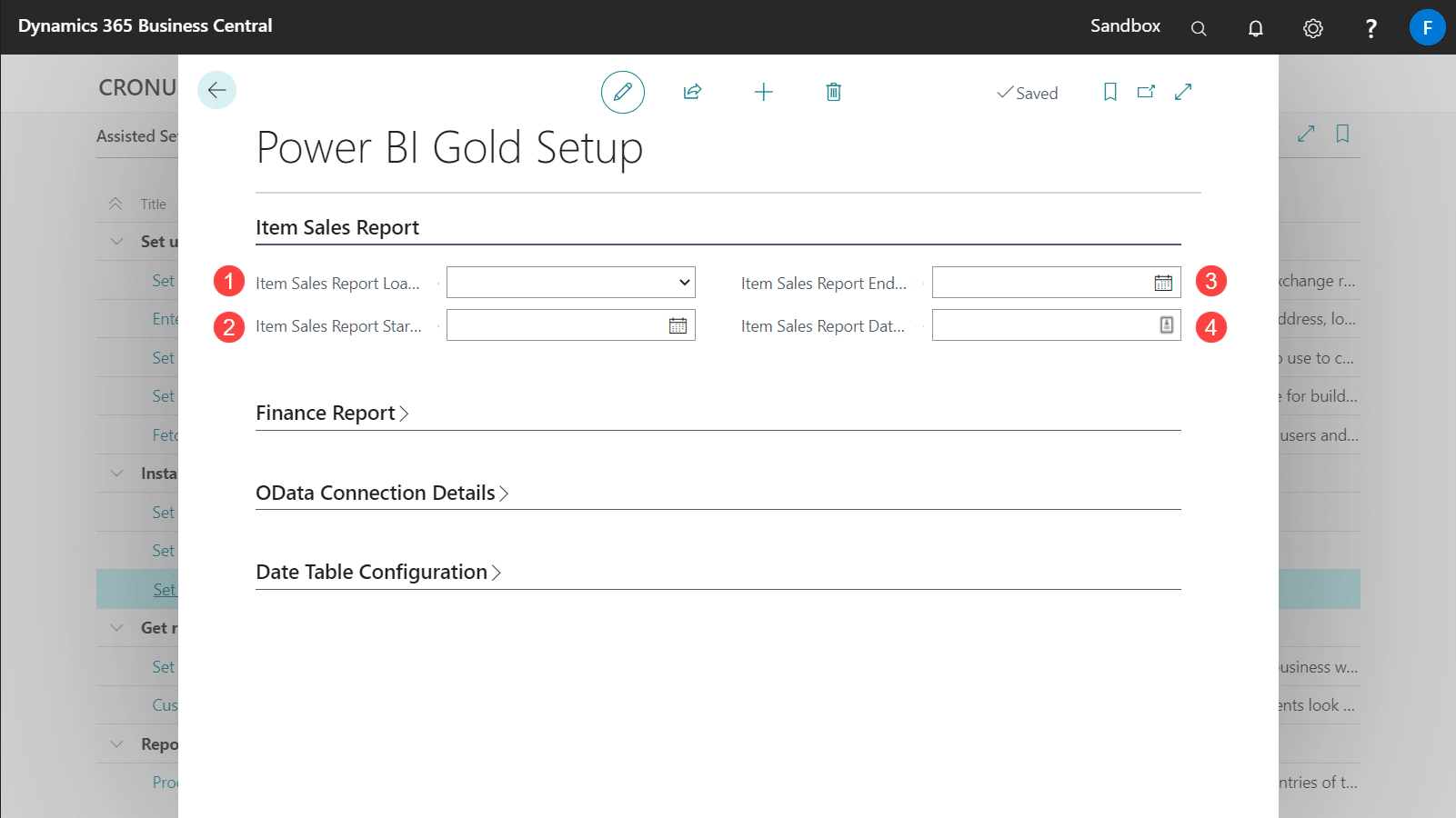The height and width of the screenshot is (818, 1456).
Task: Bookmark the Power BI Gold Setup page
Action: tap(1110, 92)
